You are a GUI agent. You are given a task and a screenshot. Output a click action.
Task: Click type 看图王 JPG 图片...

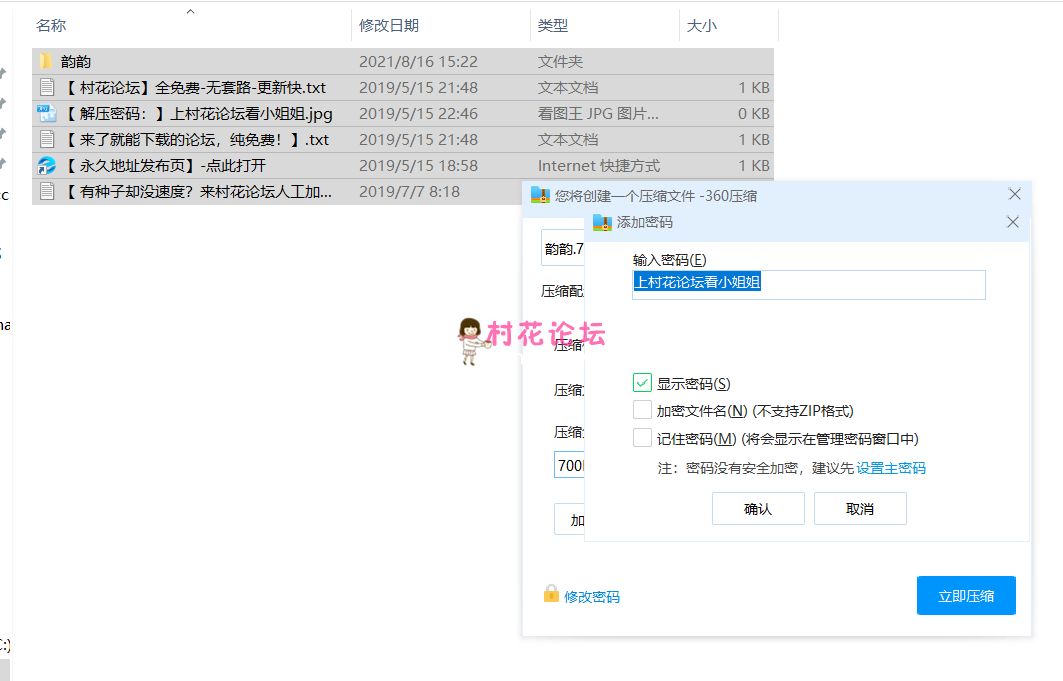click(x=598, y=114)
